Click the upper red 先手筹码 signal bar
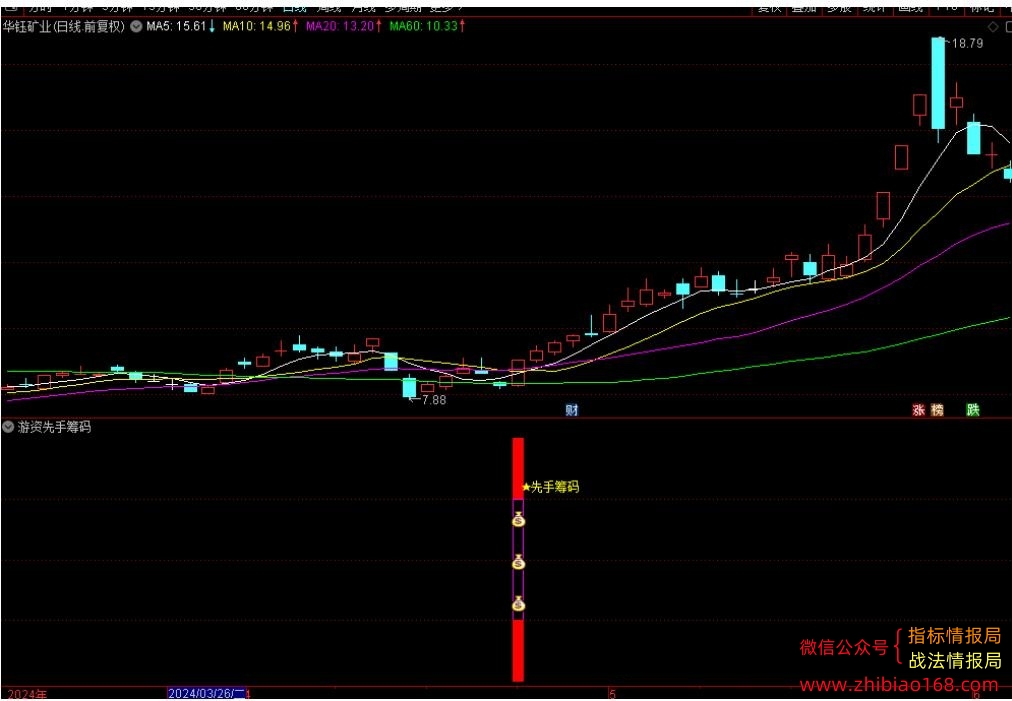 [x=518, y=468]
